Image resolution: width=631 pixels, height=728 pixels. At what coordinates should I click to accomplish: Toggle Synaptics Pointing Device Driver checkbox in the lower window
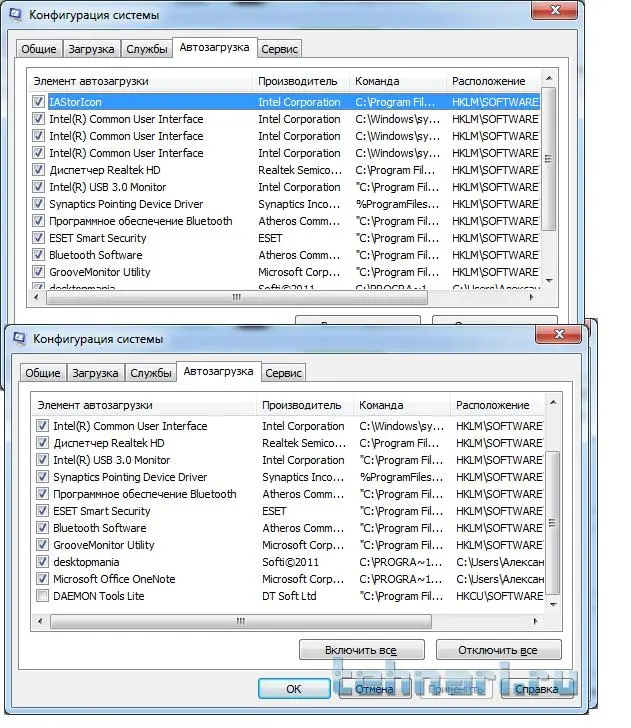point(42,477)
